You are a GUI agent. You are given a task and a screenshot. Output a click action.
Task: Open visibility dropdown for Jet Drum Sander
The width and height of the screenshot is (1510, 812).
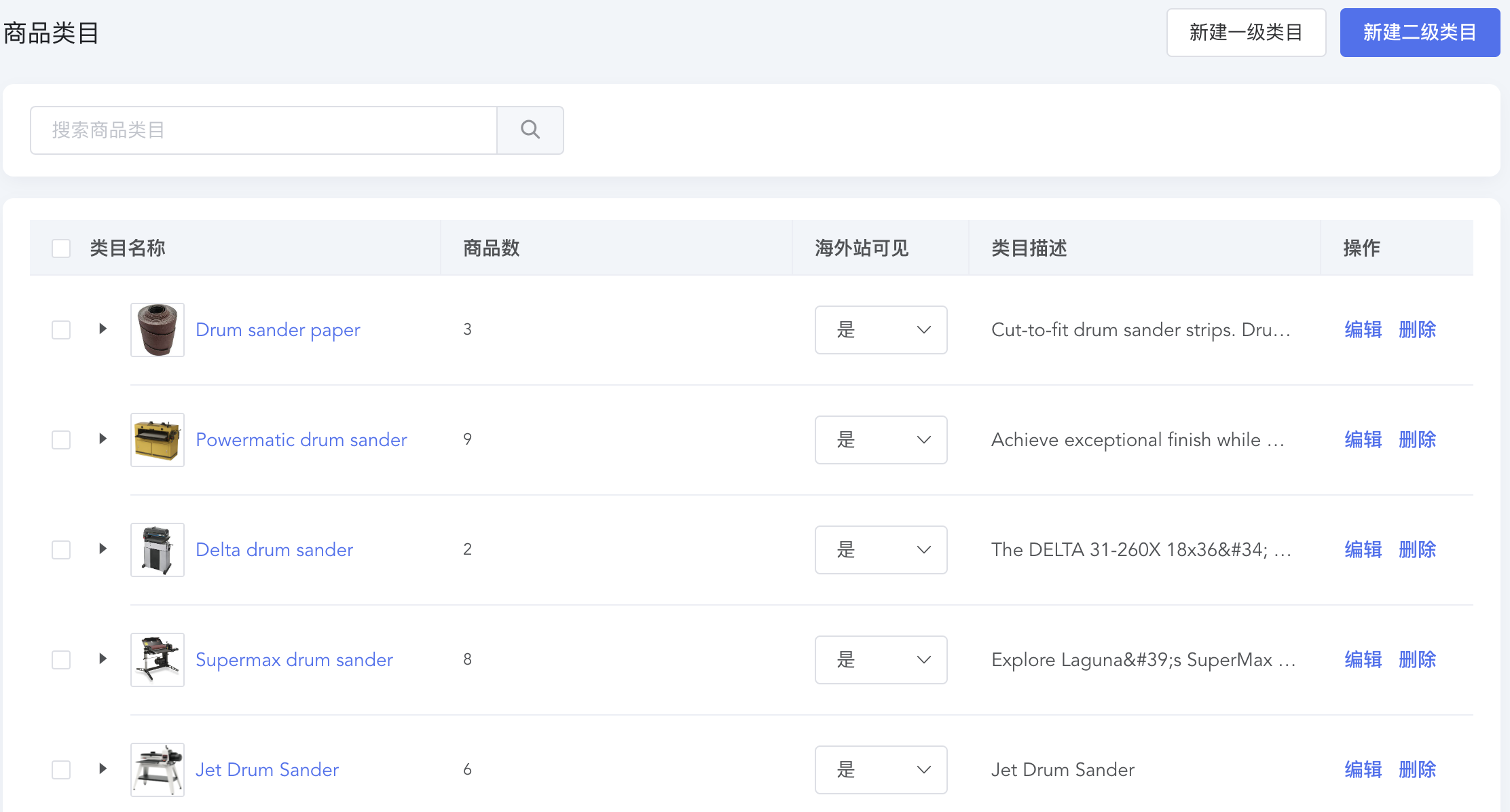point(881,770)
